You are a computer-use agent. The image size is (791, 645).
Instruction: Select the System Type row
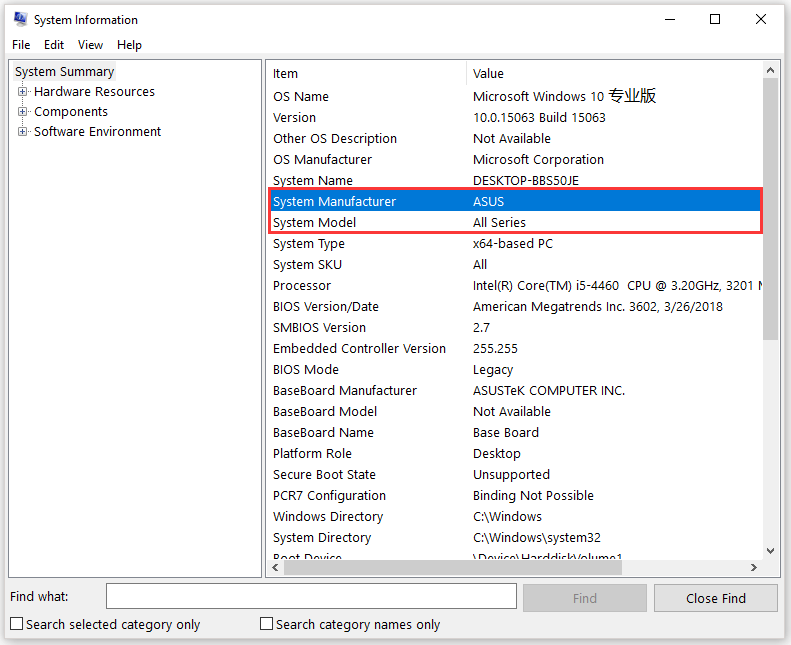[515, 244]
